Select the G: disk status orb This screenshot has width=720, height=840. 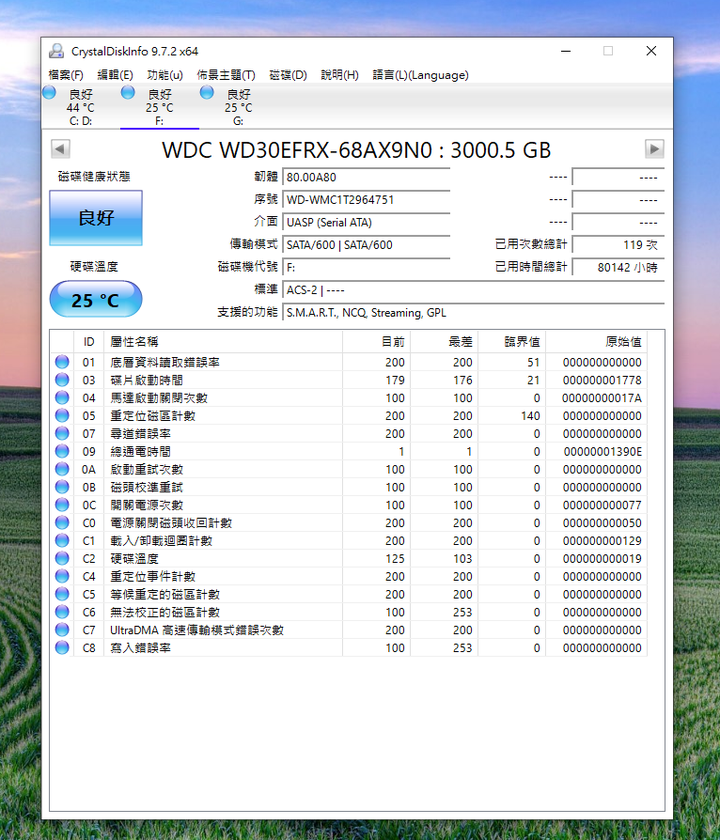pyautogui.click(x=207, y=93)
